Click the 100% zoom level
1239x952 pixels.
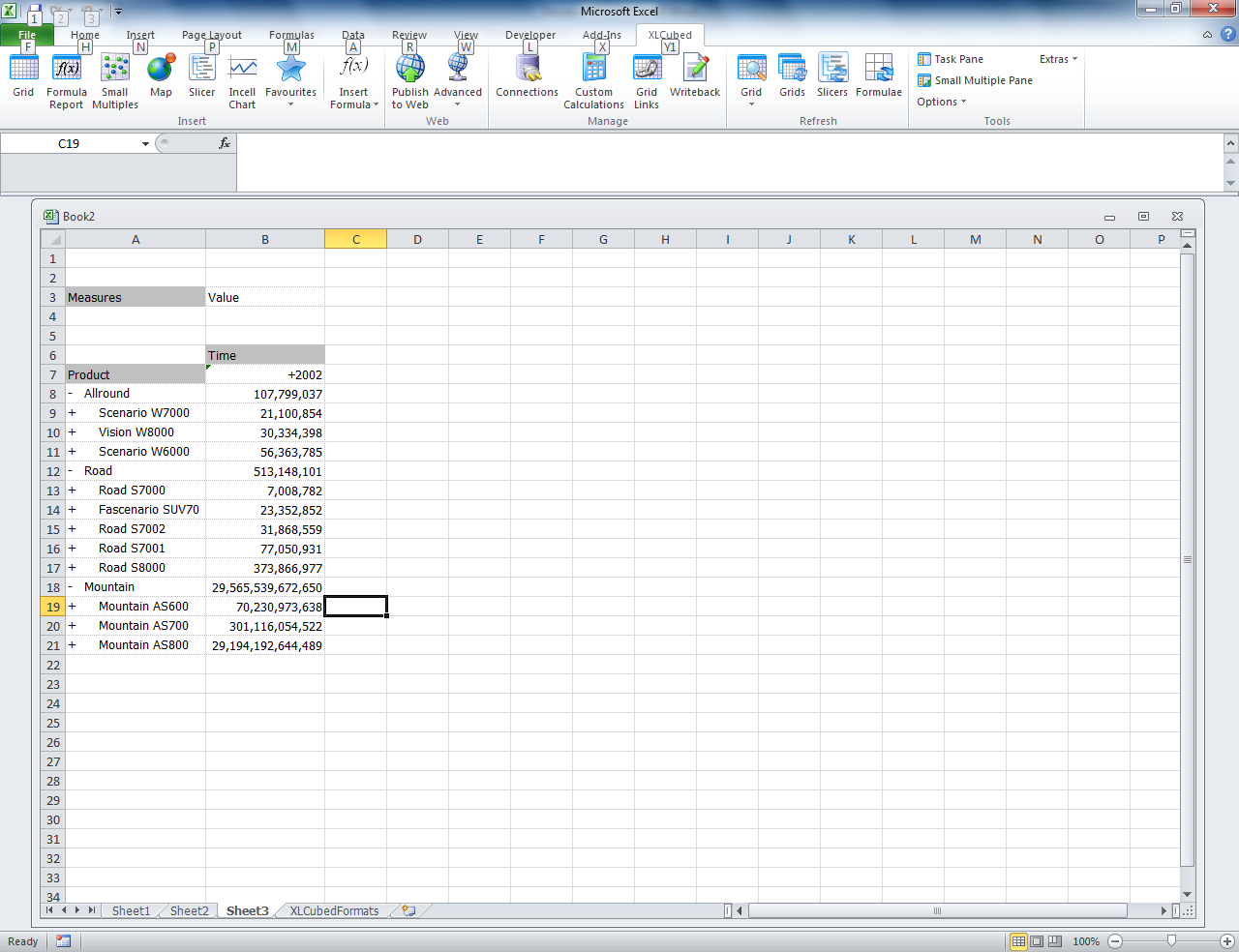pyautogui.click(x=1086, y=941)
